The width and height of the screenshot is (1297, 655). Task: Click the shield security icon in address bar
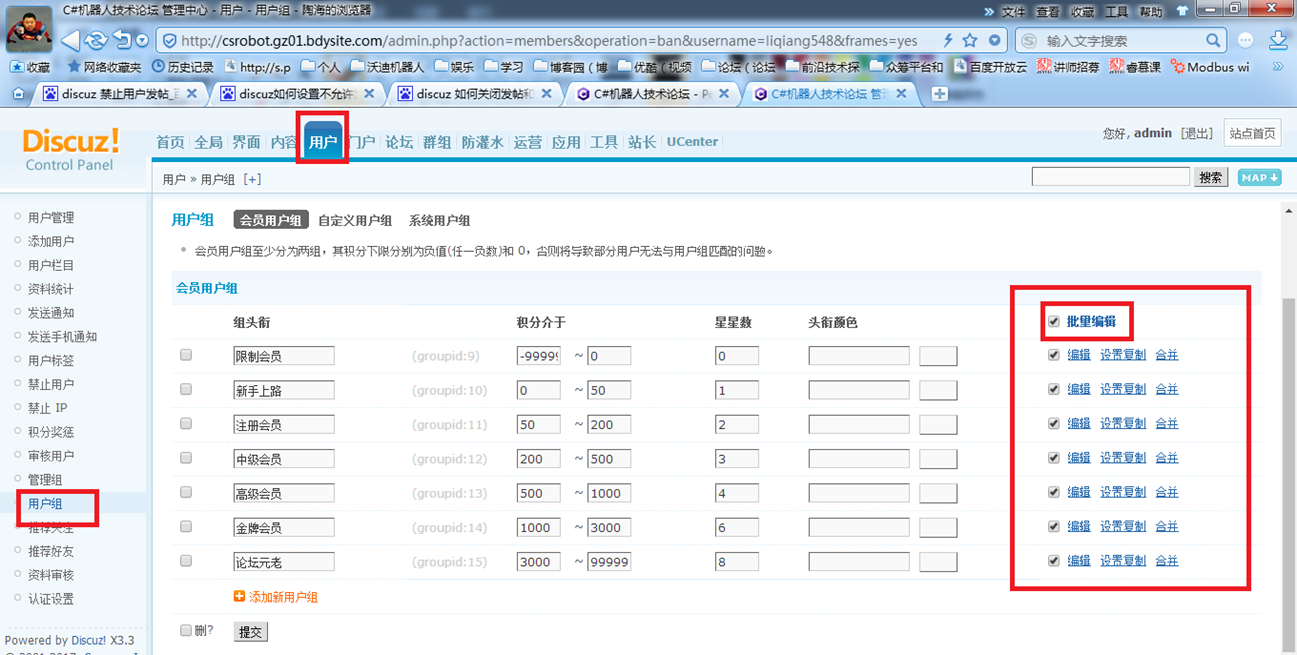click(x=169, y=41)
